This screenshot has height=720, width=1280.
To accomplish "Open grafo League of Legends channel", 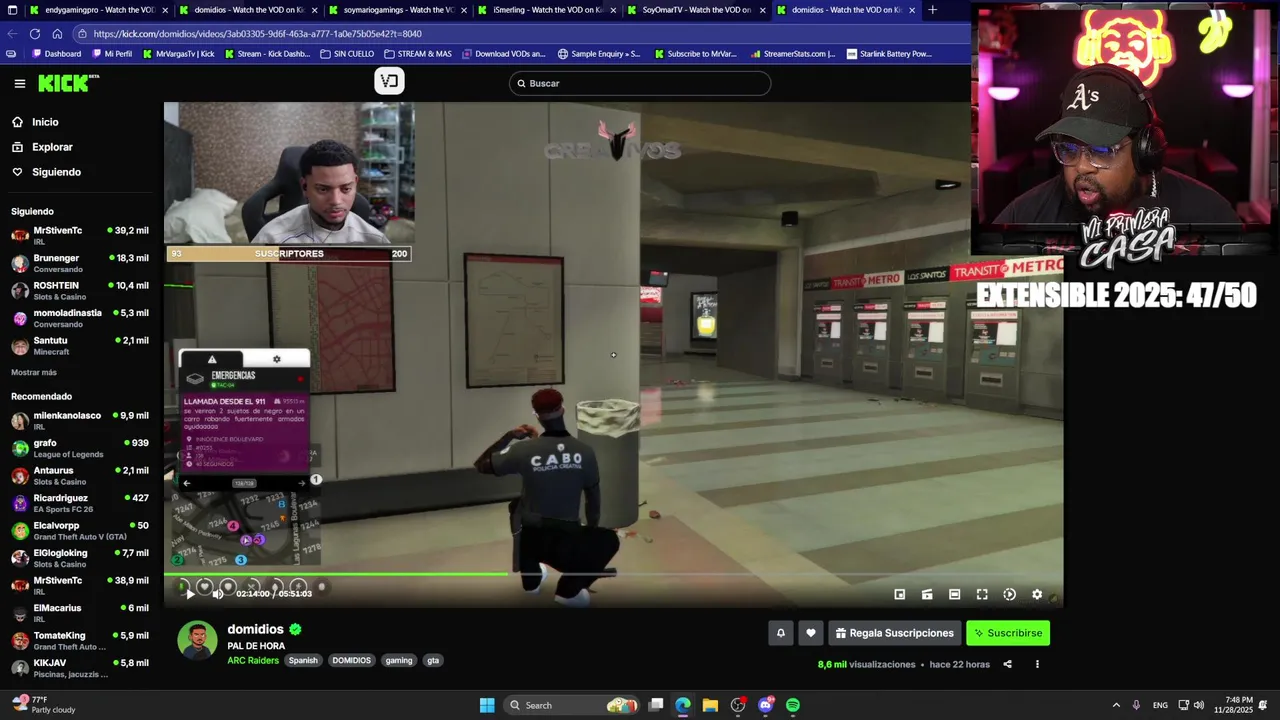I will (x=80, y=448).
